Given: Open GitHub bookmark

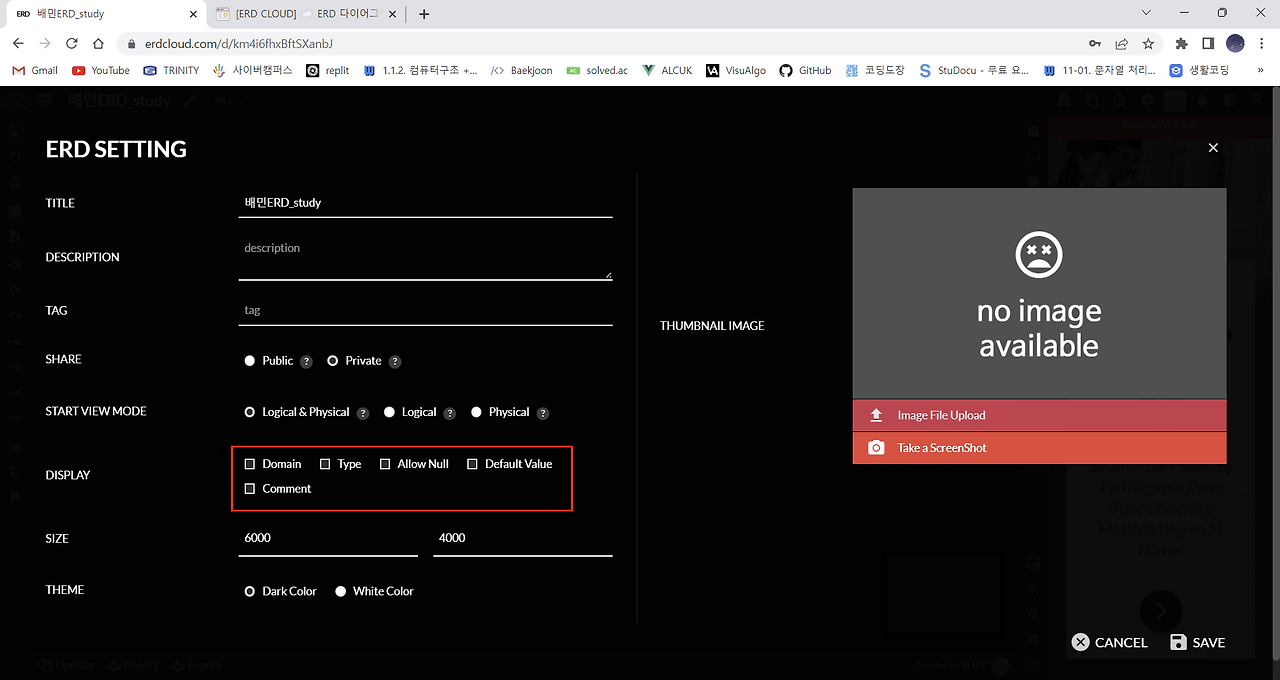Looking at the screenshot, I should [x=805, y=70].
